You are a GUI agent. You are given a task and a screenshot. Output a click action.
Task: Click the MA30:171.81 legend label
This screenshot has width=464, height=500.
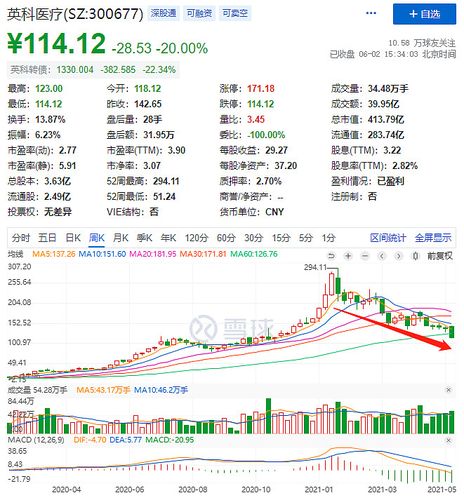[x=203, y=254]
